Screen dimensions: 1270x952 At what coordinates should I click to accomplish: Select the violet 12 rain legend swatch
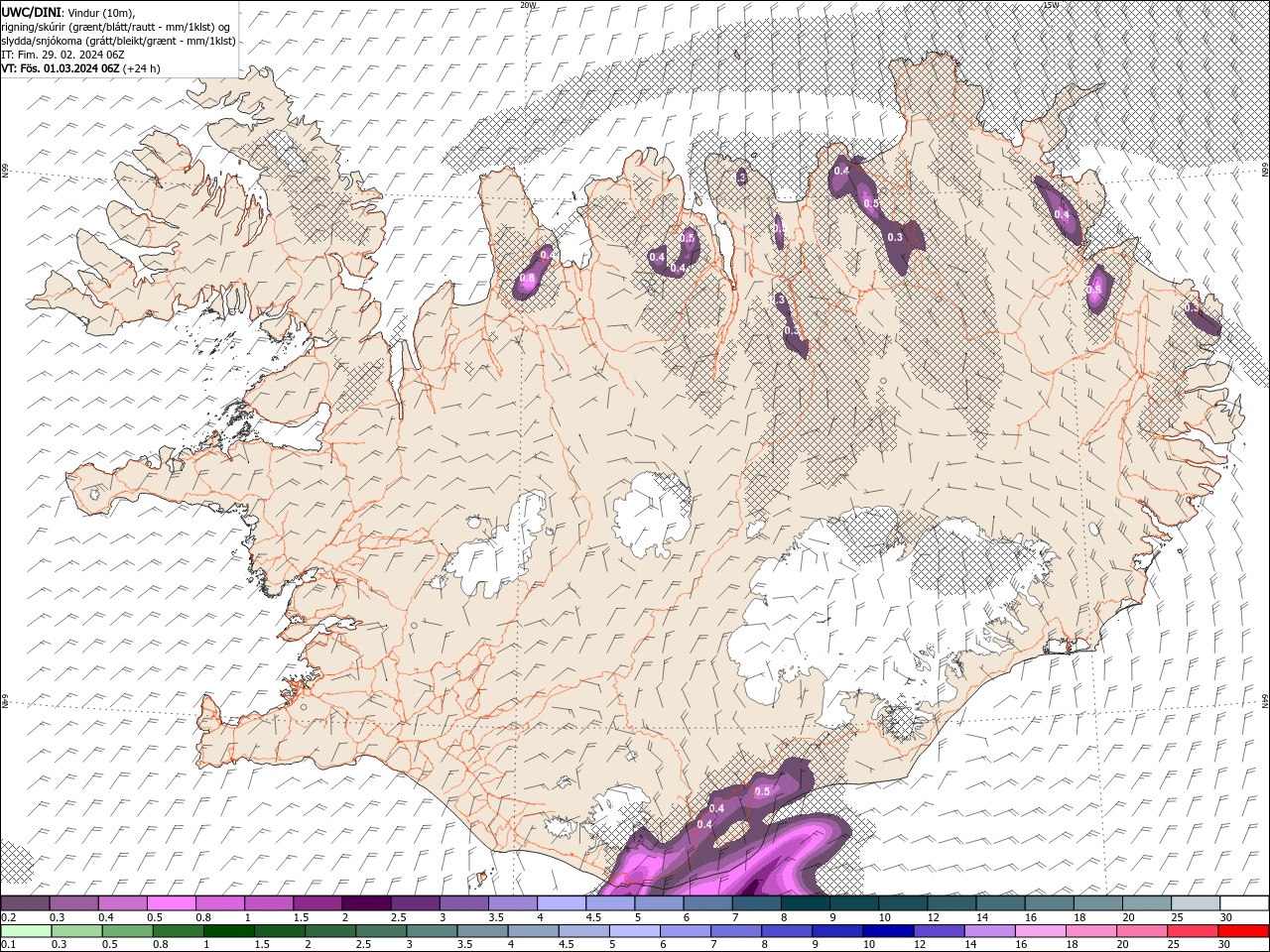pos(940,931)
